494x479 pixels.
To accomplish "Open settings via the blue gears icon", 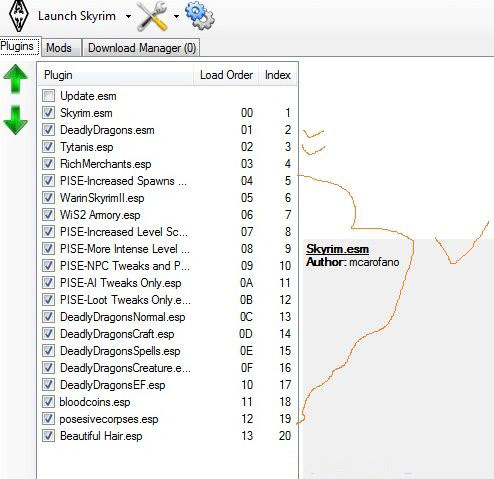I will 200,15.
